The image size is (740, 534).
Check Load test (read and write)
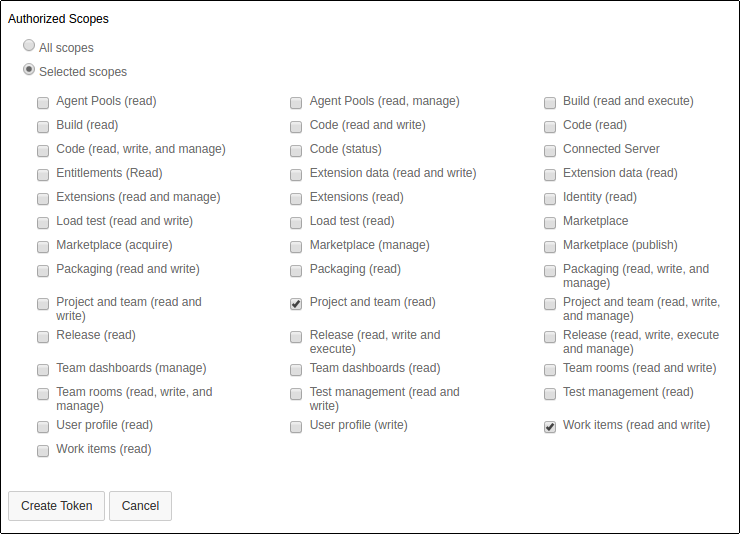tap(43, 222)
